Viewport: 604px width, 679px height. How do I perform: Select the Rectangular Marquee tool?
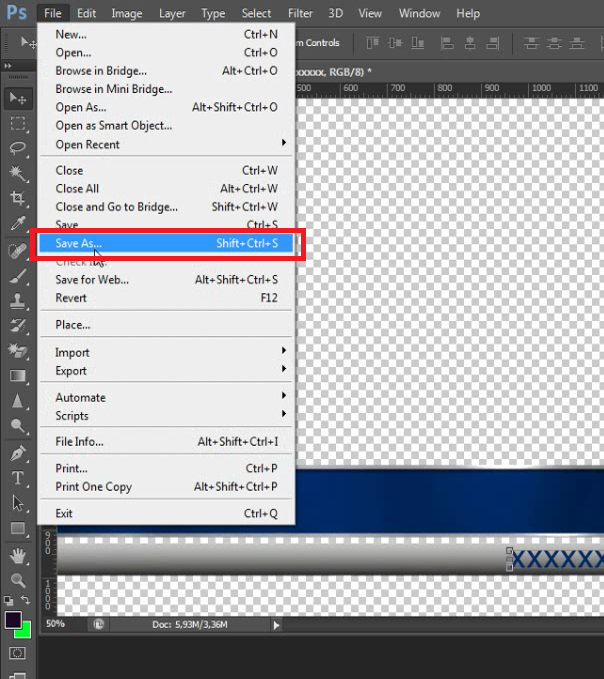18,124
